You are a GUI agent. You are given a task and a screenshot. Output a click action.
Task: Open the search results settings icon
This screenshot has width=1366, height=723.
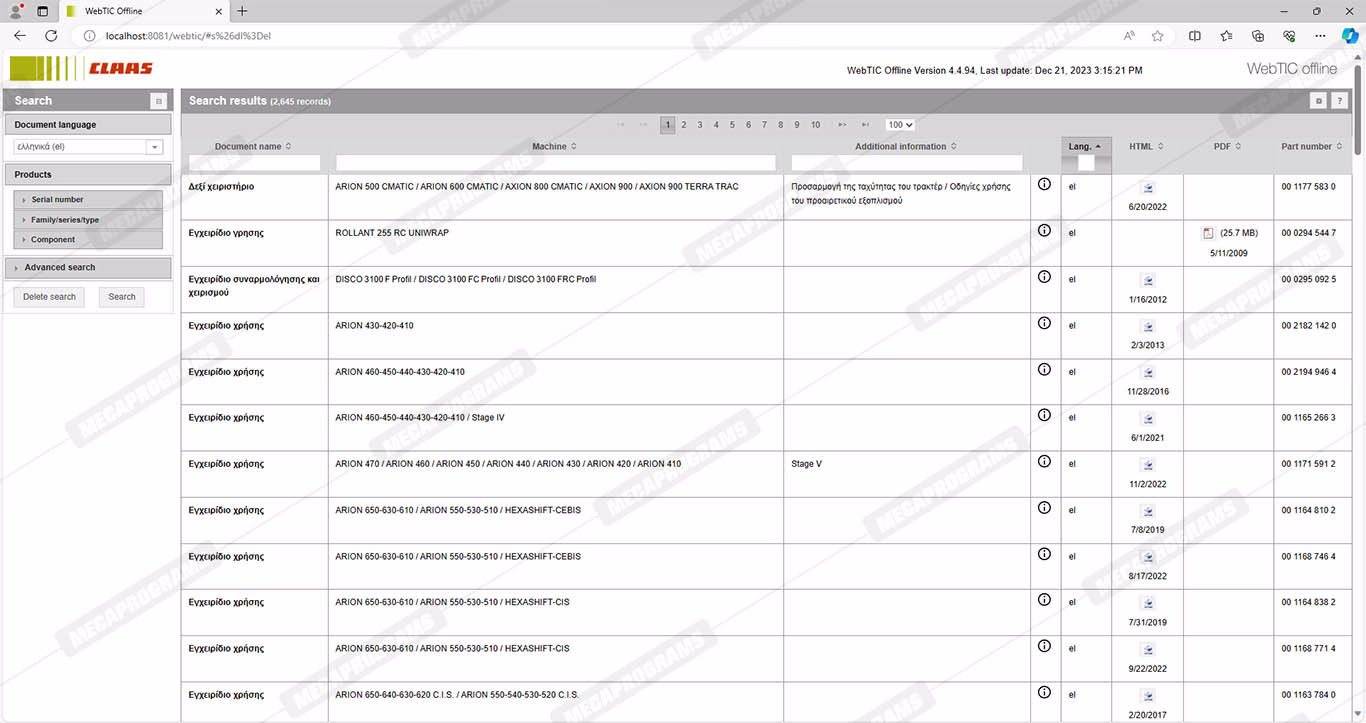(x=1319, y=101)
